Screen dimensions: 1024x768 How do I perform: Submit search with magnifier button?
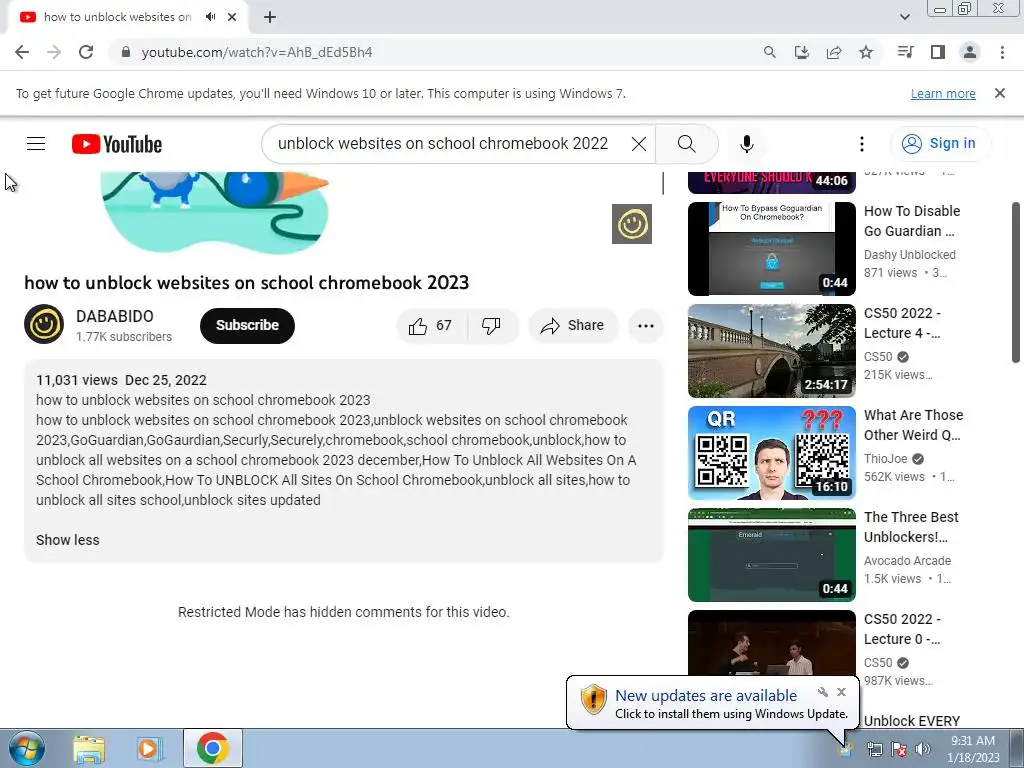(686, 144)
